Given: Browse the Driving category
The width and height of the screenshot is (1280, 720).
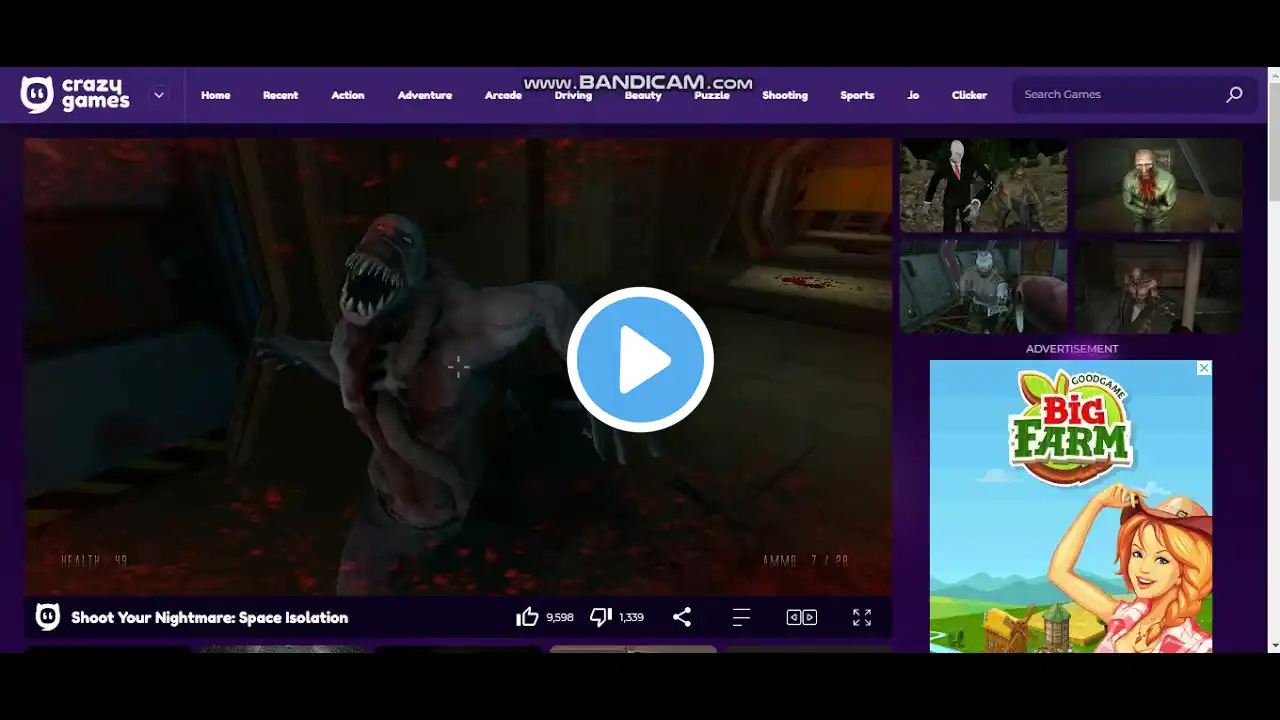Looking at the screenshot, I should [573, 95].
